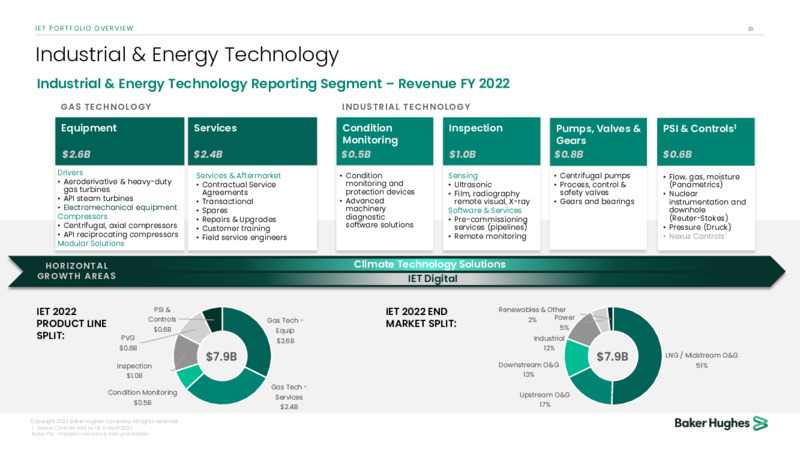The height and width of the screenshot is (450, 800).
Task: Click 'API steam turbines' bullet
Action: [95, 198]
